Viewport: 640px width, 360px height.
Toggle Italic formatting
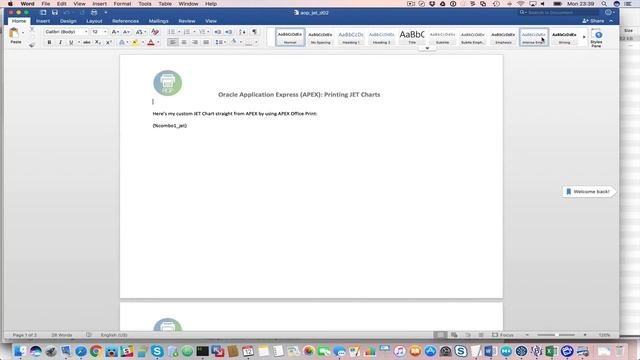point(60,42)
